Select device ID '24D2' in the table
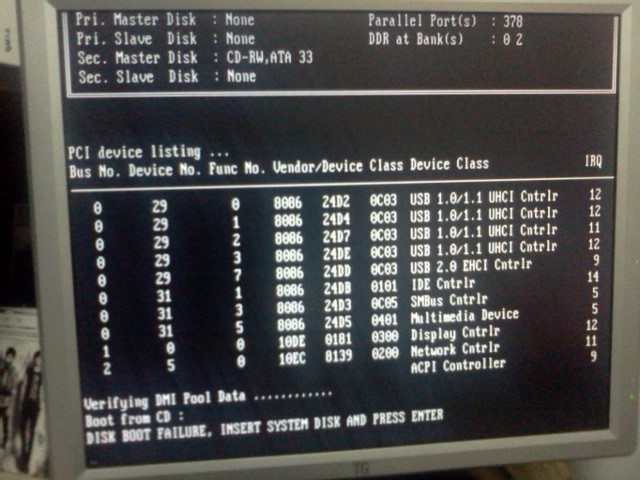This screenshot has width=640, height=480. (x=336, y=201)
